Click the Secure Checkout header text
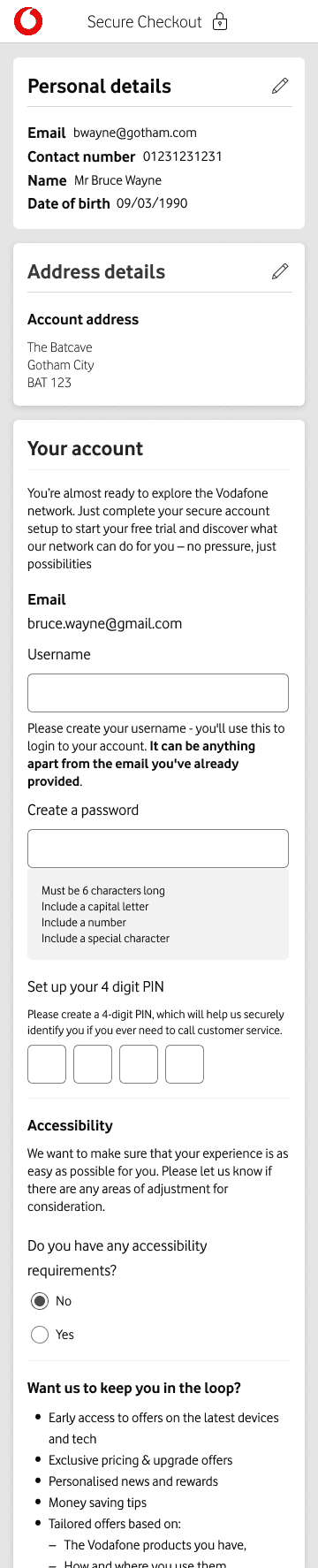 (145, 22)
